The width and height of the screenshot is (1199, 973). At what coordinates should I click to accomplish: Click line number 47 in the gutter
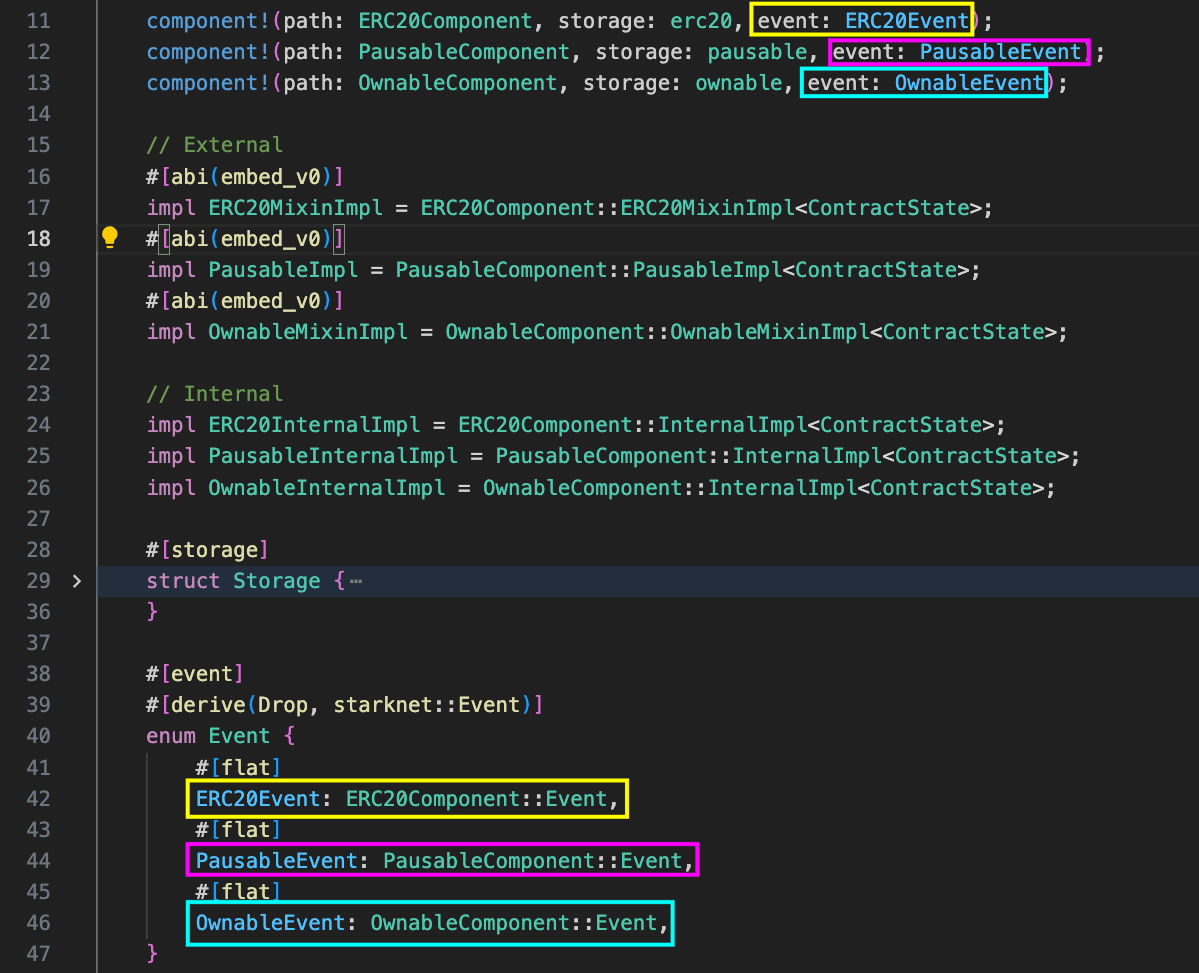(38, 953)
